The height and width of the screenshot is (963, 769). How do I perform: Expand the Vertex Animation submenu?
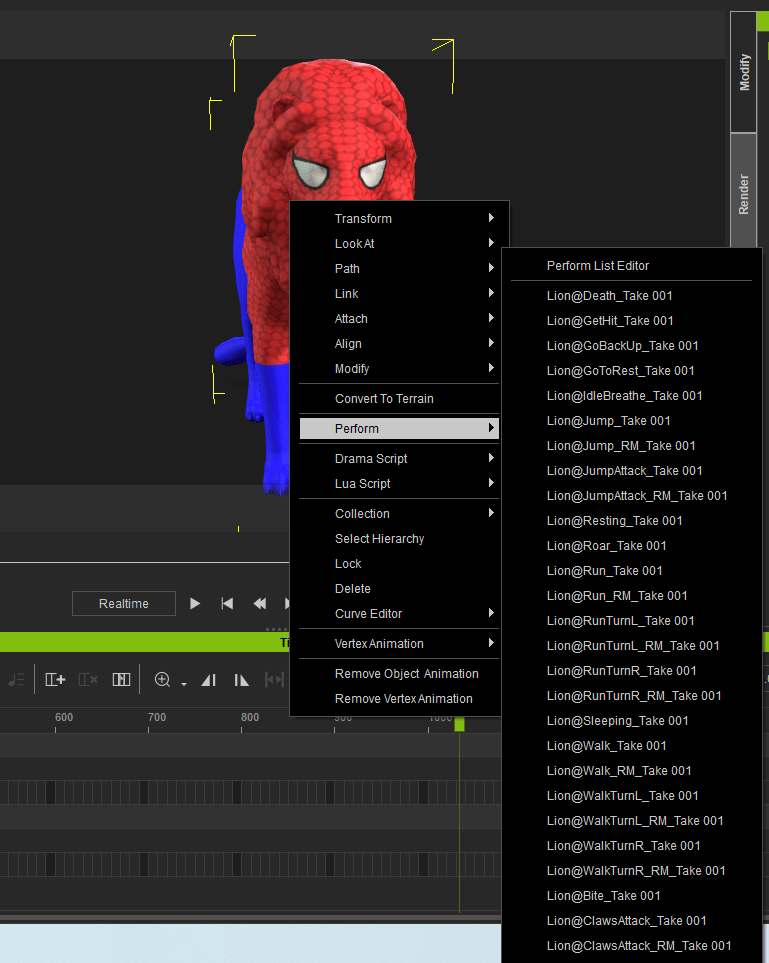coord(399,644)
